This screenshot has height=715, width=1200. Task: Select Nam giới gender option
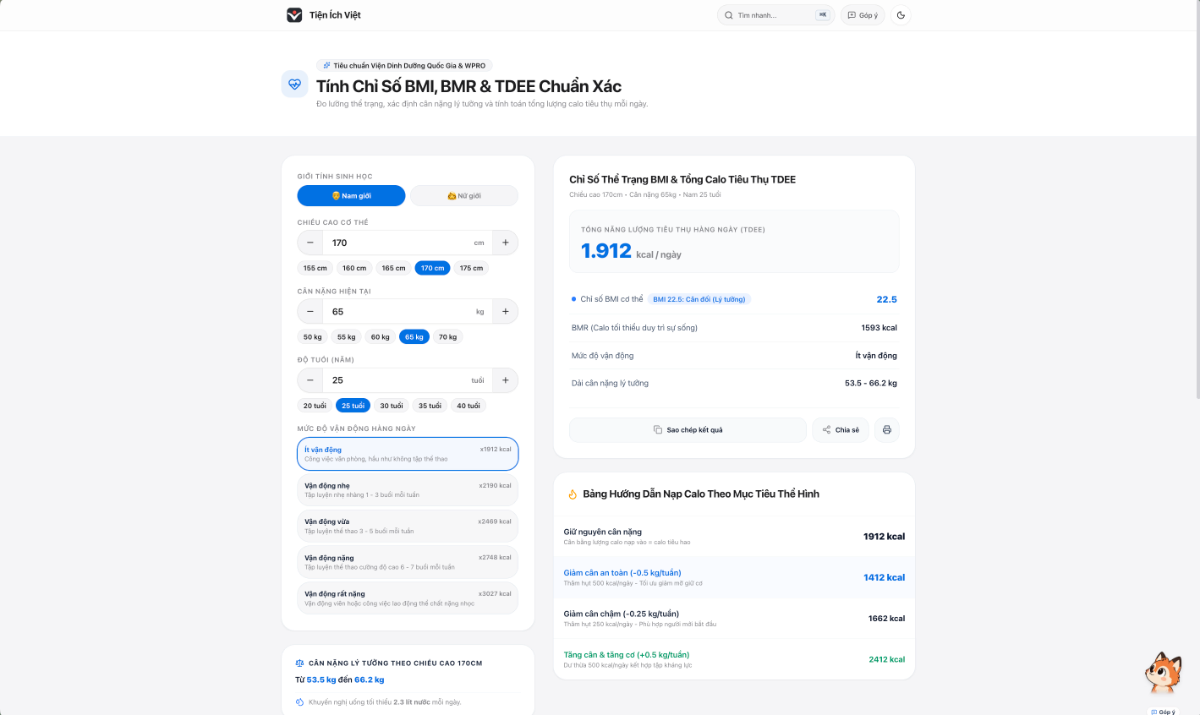[x=351, y=196]
